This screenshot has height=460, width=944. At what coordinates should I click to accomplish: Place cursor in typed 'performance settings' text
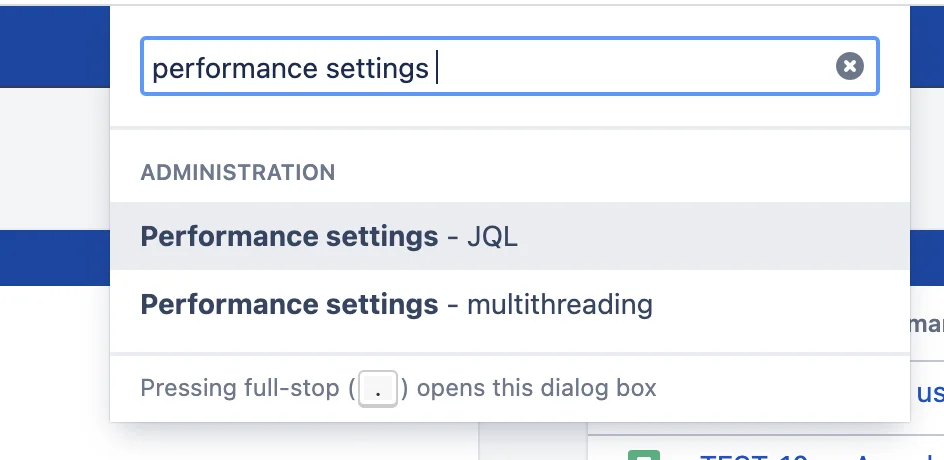coord(290,68)
